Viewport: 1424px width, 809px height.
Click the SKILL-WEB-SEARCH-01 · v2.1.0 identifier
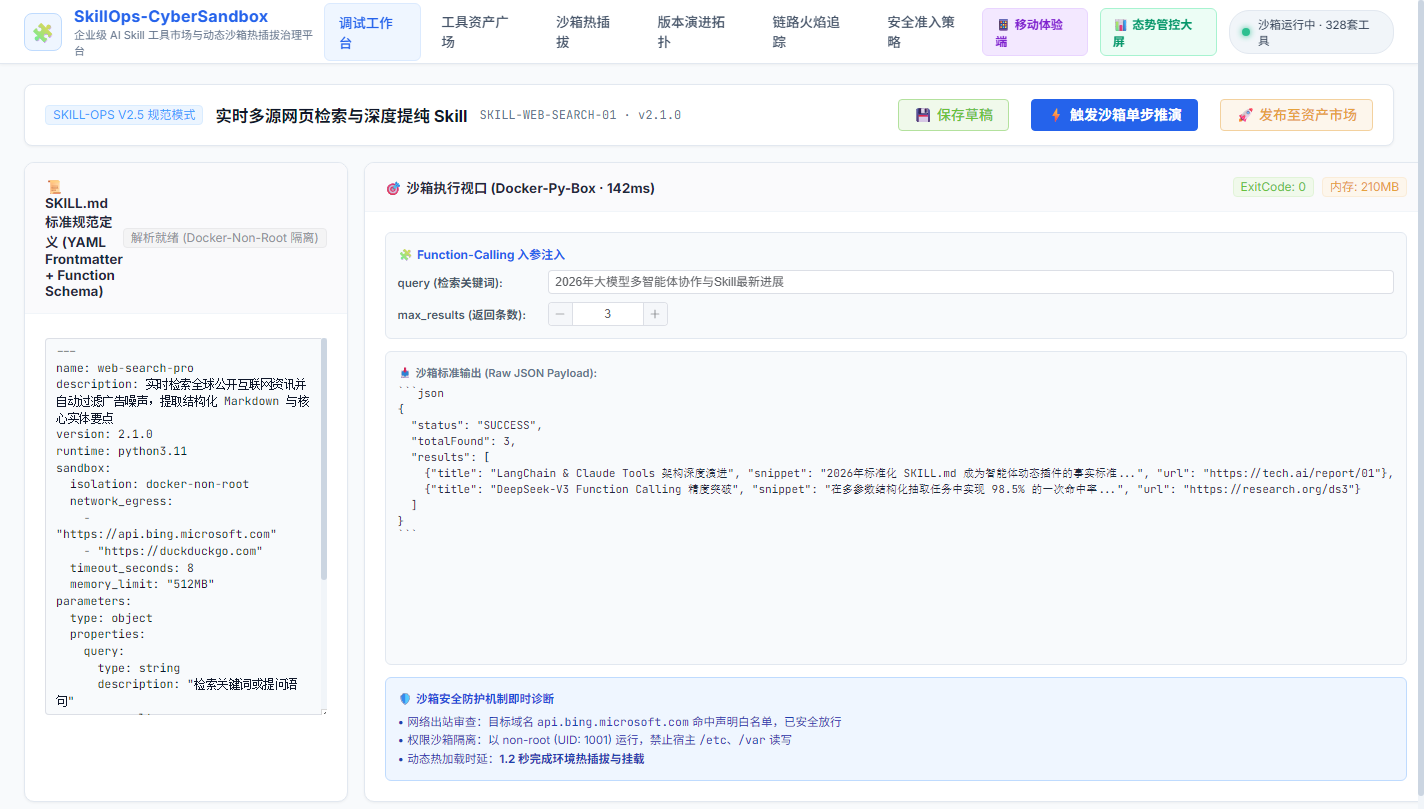coord(580,115)
